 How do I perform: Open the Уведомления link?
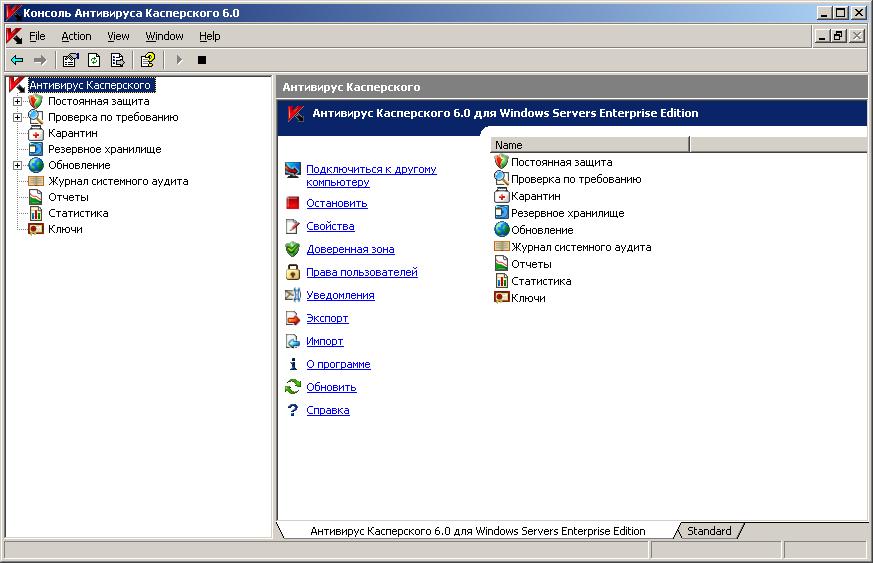point(340,295)
